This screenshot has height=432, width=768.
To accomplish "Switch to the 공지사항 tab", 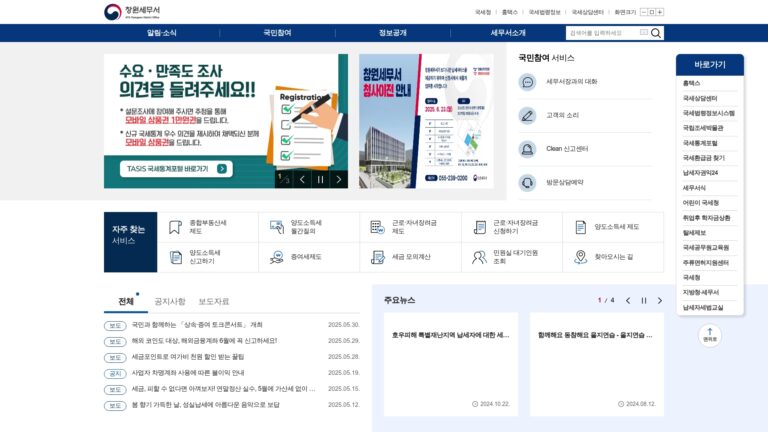I will [x=170, y=301].
